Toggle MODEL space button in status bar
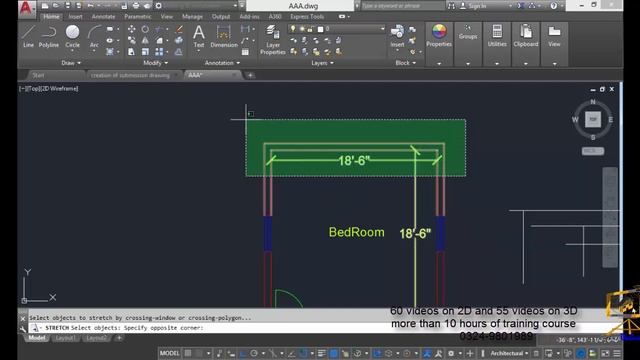 pyautogui.click(x=169, y=353)
